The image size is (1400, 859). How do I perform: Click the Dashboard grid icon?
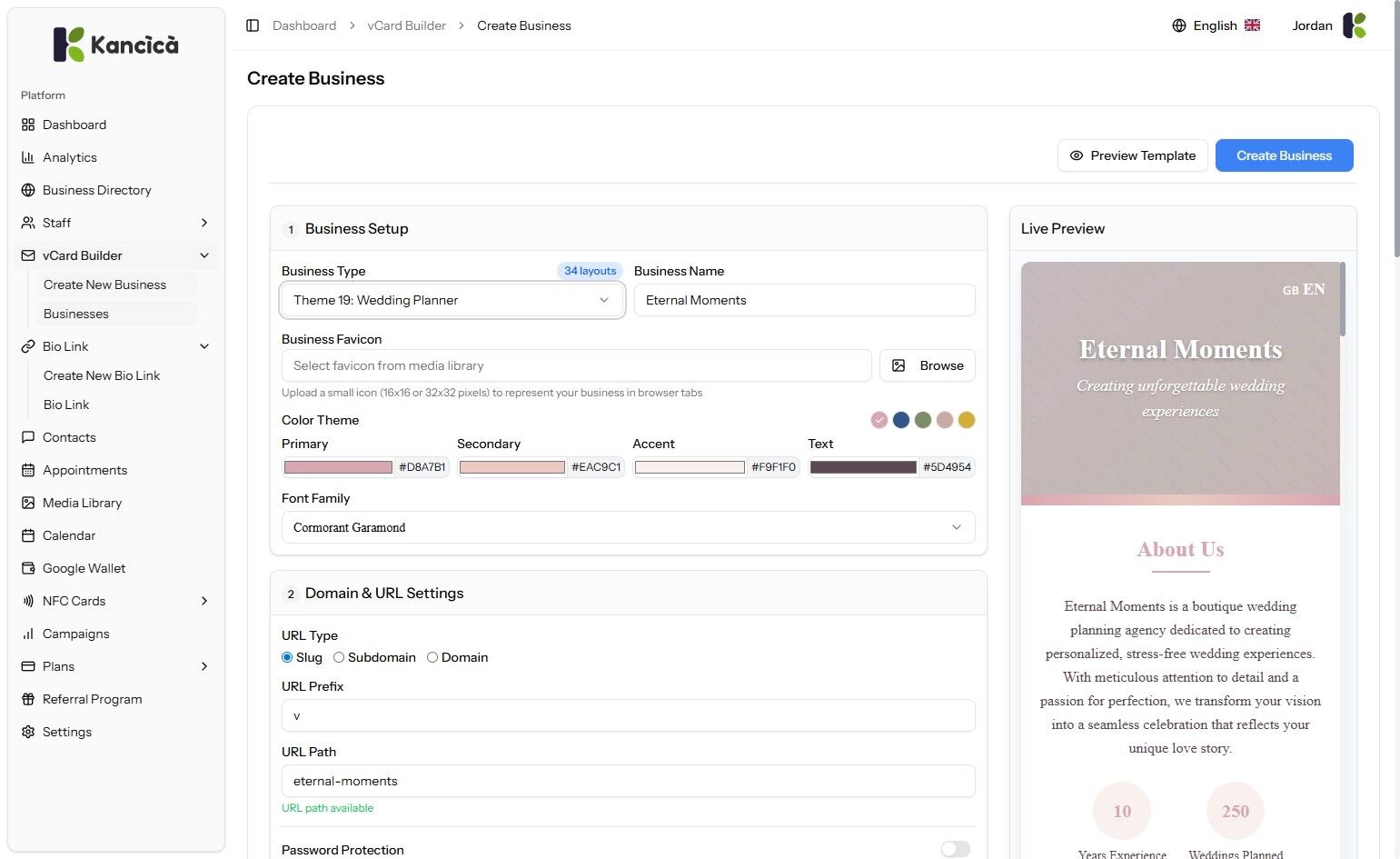coord(28,125)
